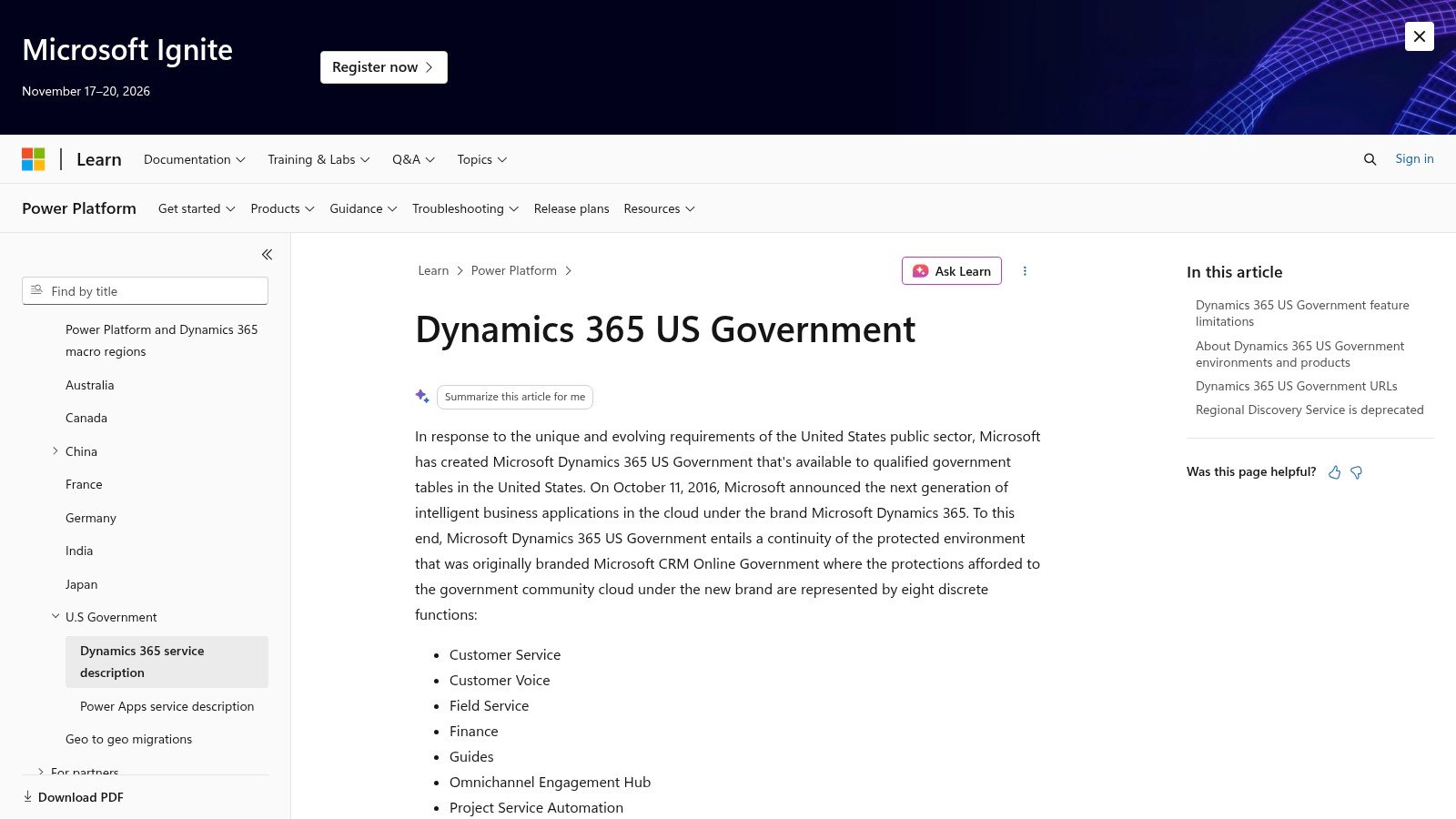This screenshot has width=1456, height=819.
Task: Download PDF of the documentation
Action: [x=73, y=797]
